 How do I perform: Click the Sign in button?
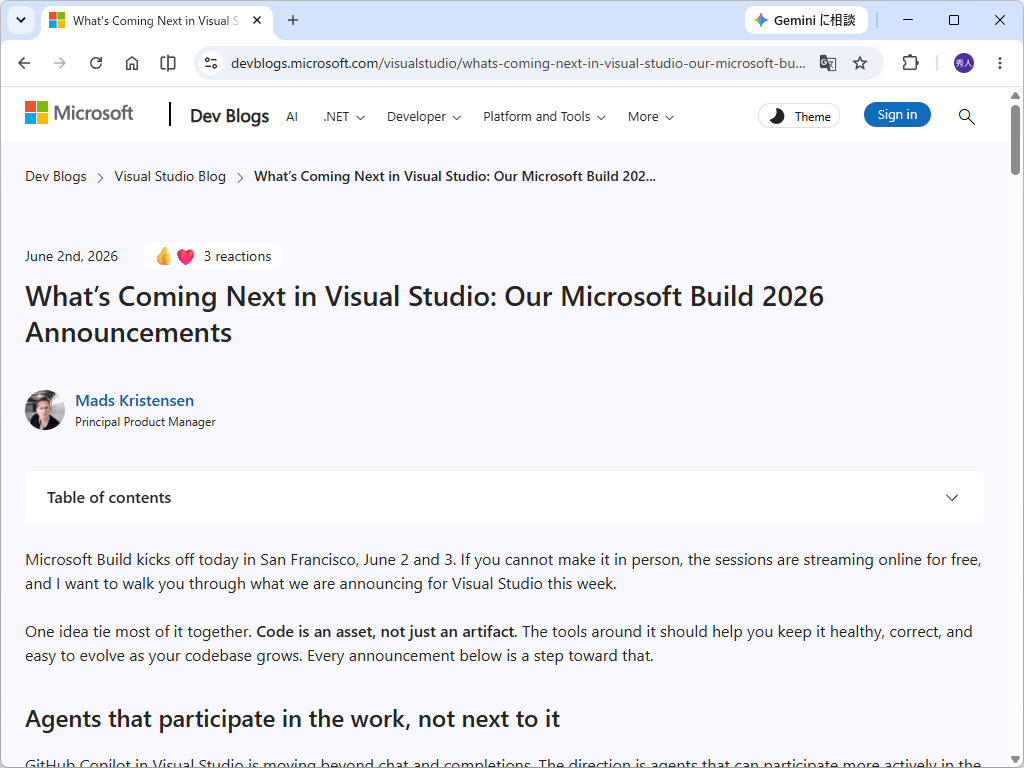pyautogui.click(x=897, y=115)
